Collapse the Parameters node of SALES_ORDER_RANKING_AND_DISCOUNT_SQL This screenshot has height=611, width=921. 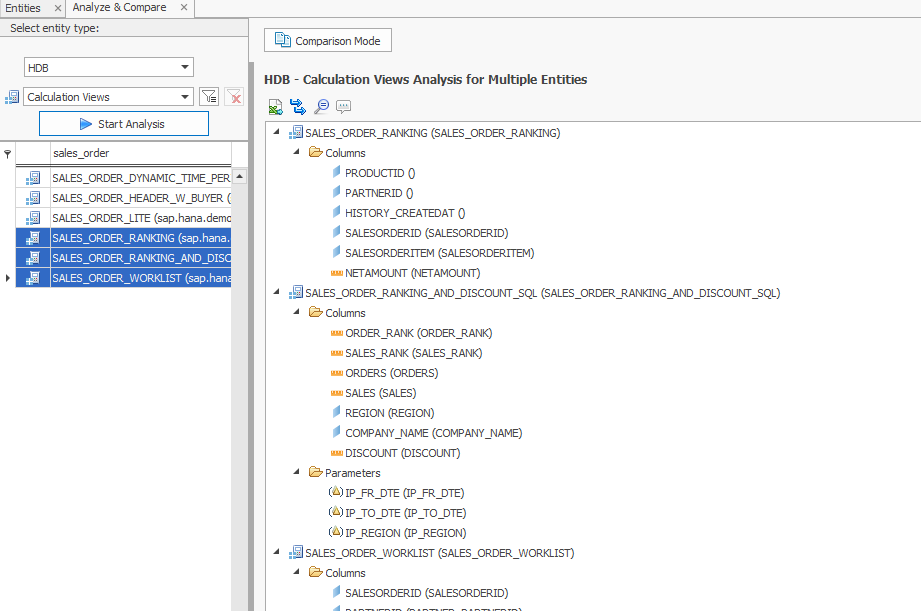coord(294,472)
